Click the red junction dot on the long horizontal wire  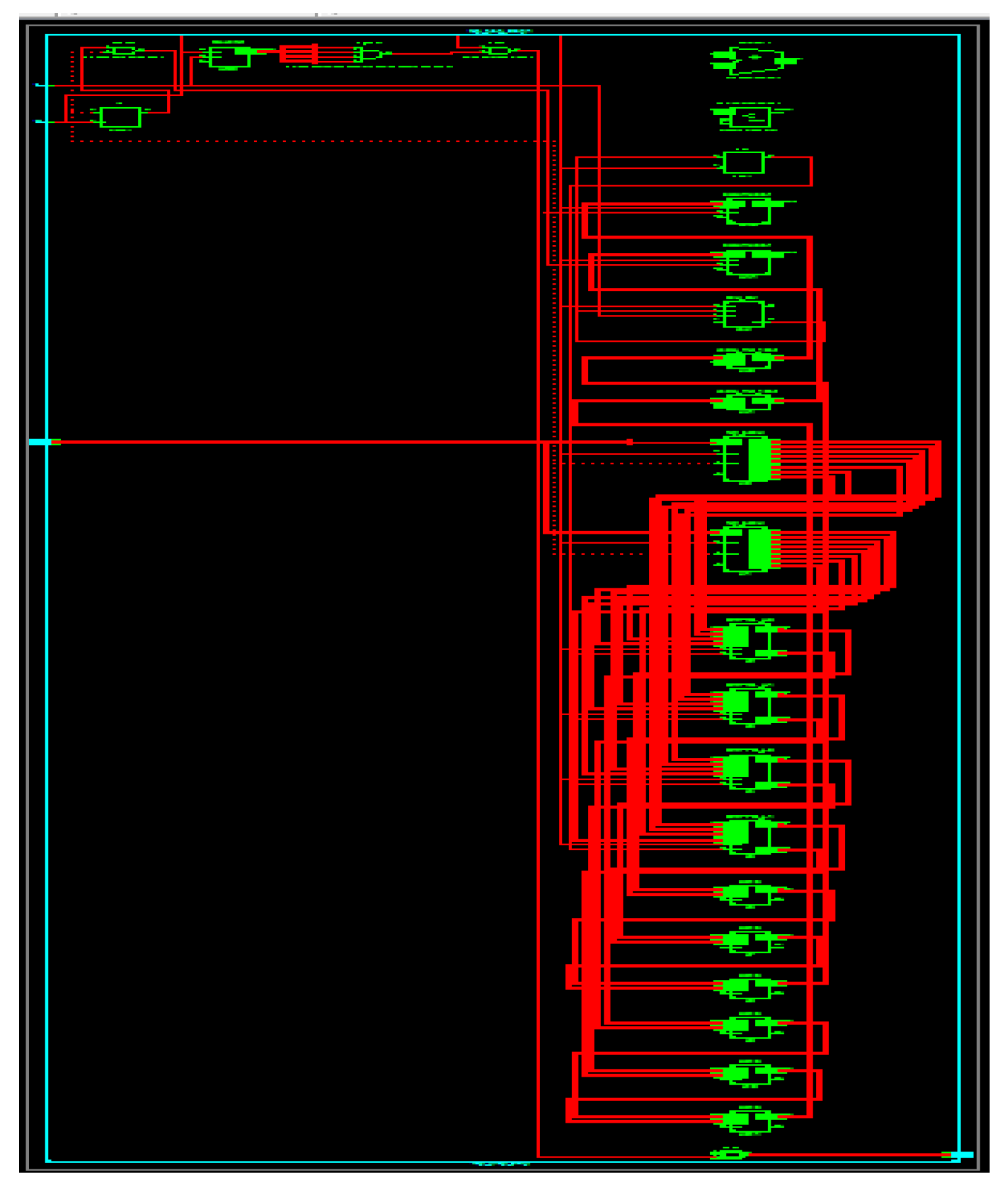coord(630,442)
